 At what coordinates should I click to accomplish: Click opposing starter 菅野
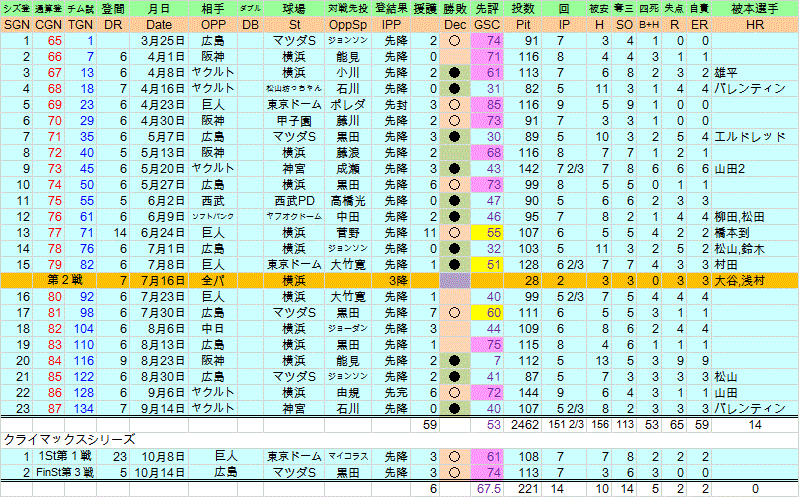[348, 233]
